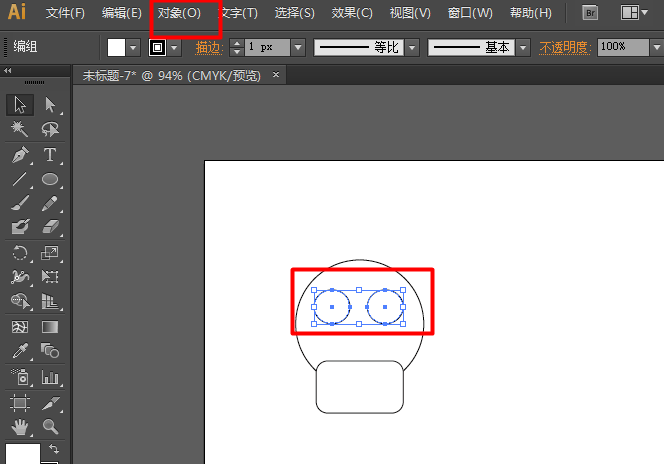Image resolution: width=664 pixels, height=464 pixels.
Task: Open the 帮助(H) menu
Action: tap(531, 13)
